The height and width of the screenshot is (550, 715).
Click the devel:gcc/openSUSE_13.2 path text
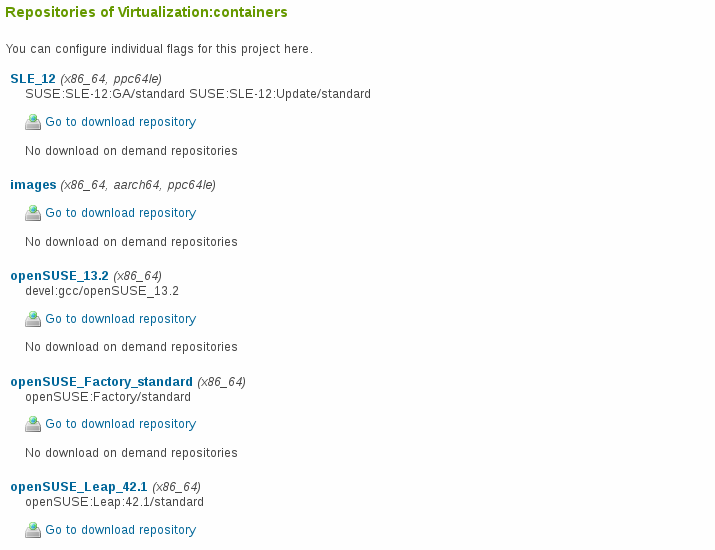point(102,291)
